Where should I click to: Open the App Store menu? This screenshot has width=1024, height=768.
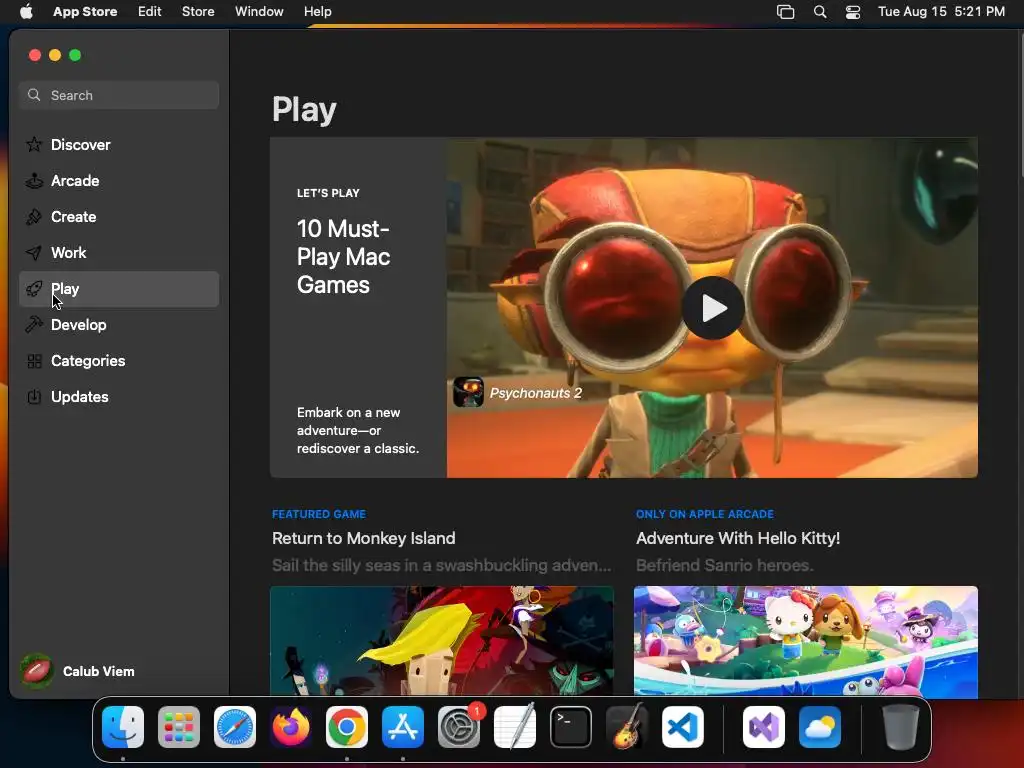(85, 12)
